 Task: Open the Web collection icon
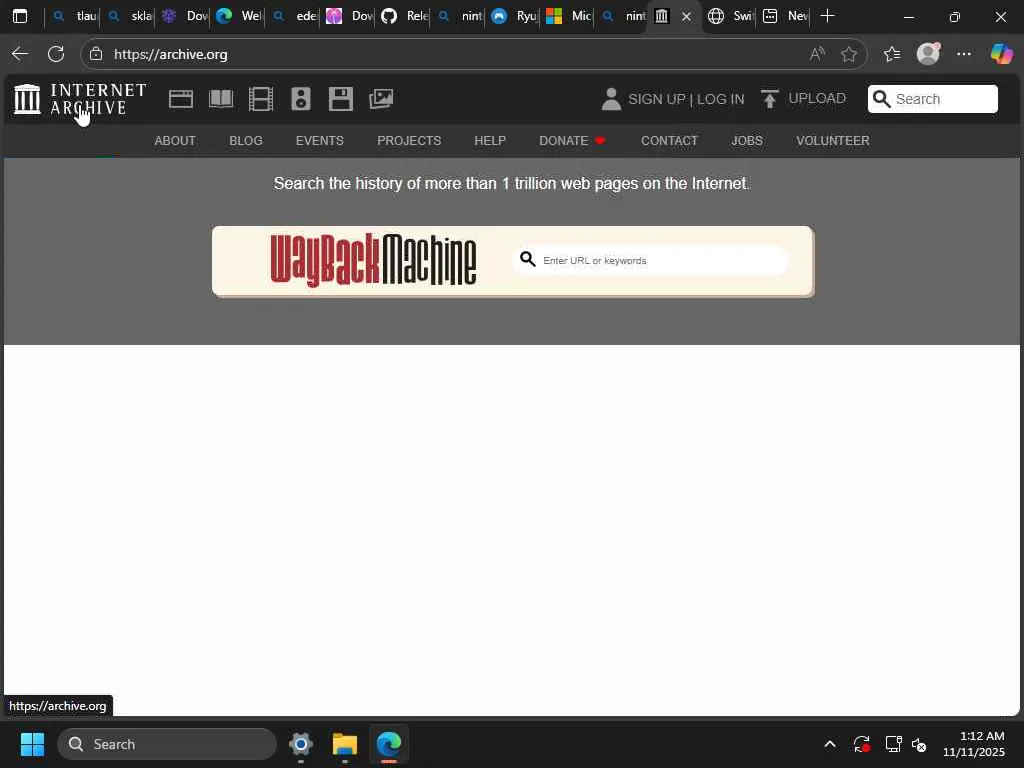coord(181,99)
